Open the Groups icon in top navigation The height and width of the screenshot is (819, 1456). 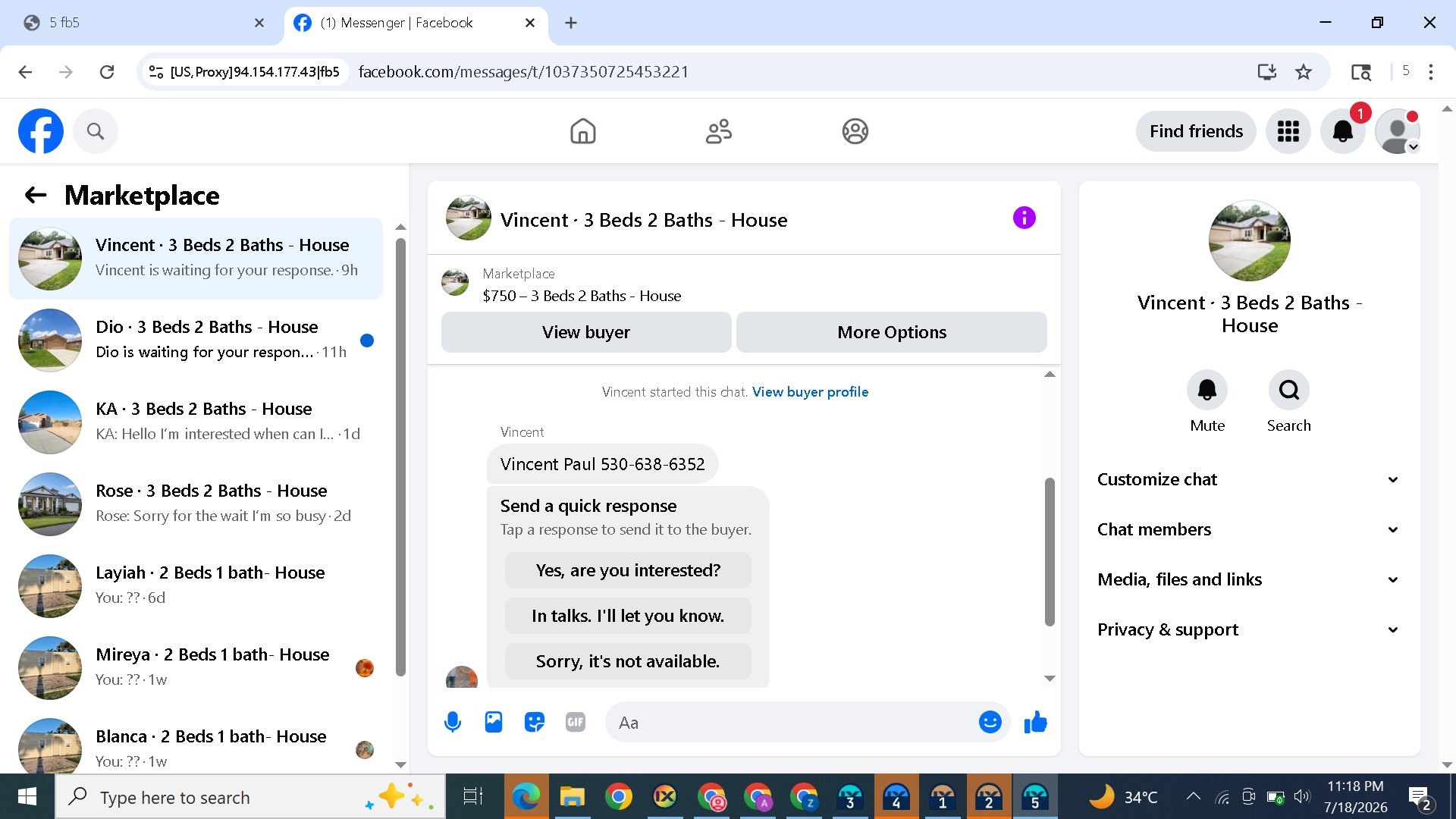click(x=855, y=131)
